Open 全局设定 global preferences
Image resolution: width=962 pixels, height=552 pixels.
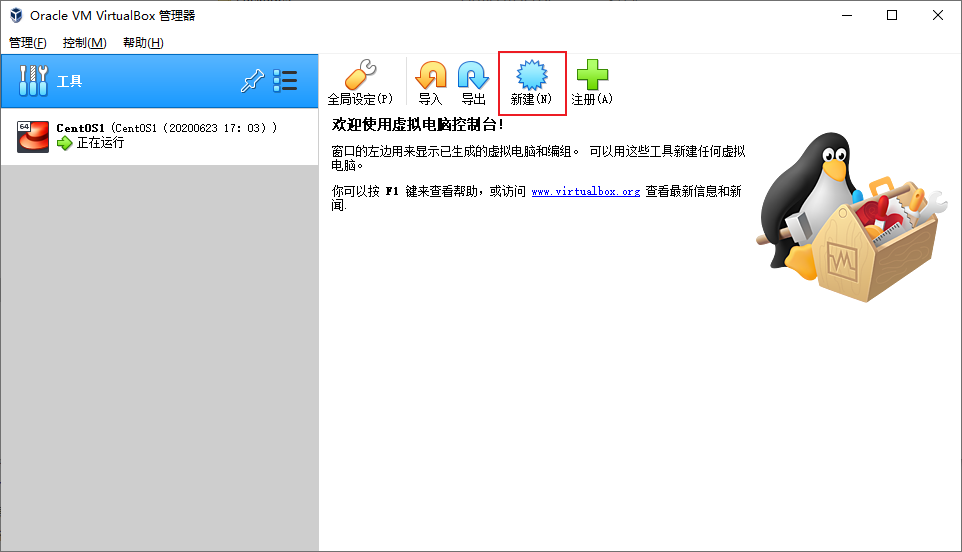[x=360, y=77]
